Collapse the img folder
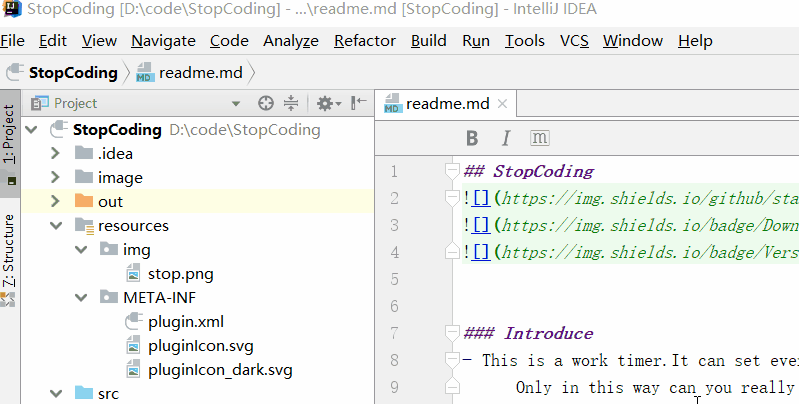 click(x=81, y=249)
